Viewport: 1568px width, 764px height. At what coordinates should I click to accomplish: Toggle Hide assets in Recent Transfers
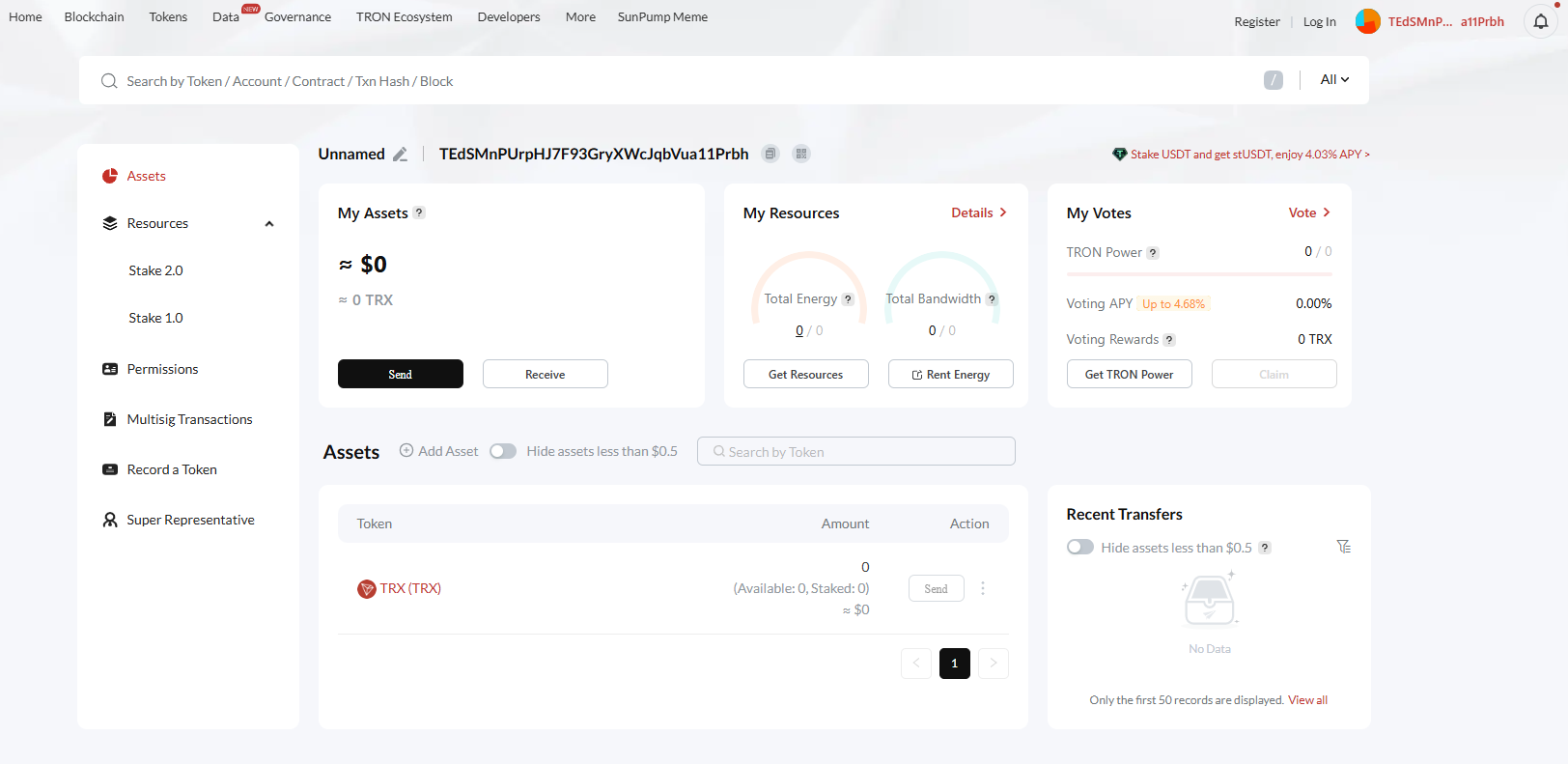point(1080,547)
